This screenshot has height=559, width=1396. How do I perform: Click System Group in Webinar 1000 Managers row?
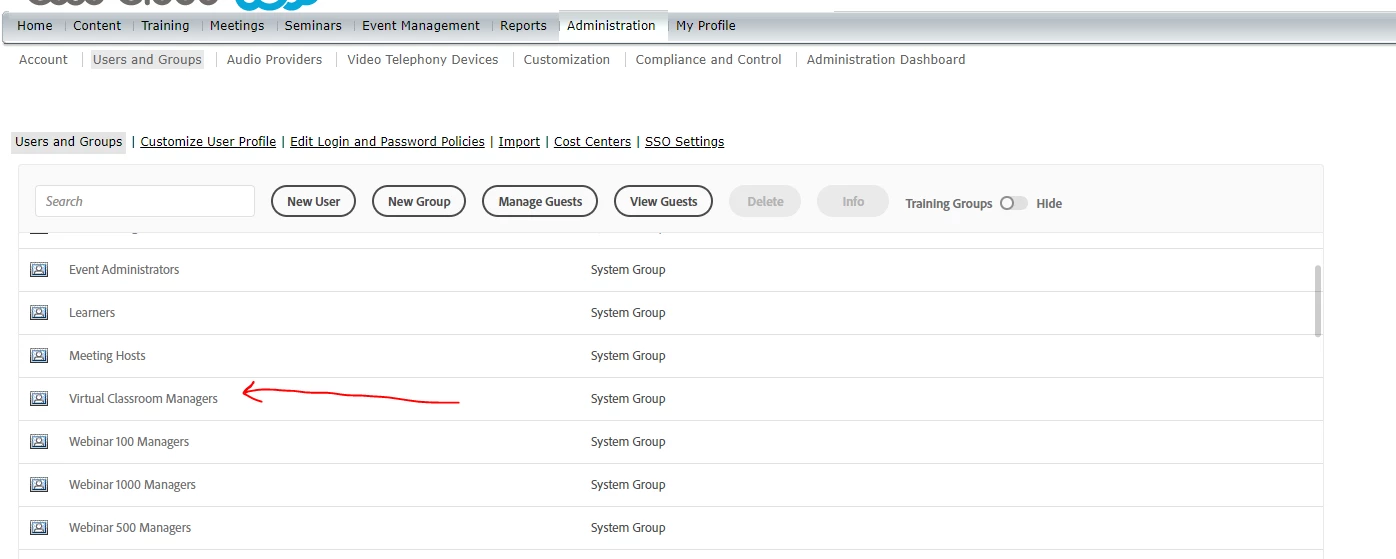[x=628, y=485]
